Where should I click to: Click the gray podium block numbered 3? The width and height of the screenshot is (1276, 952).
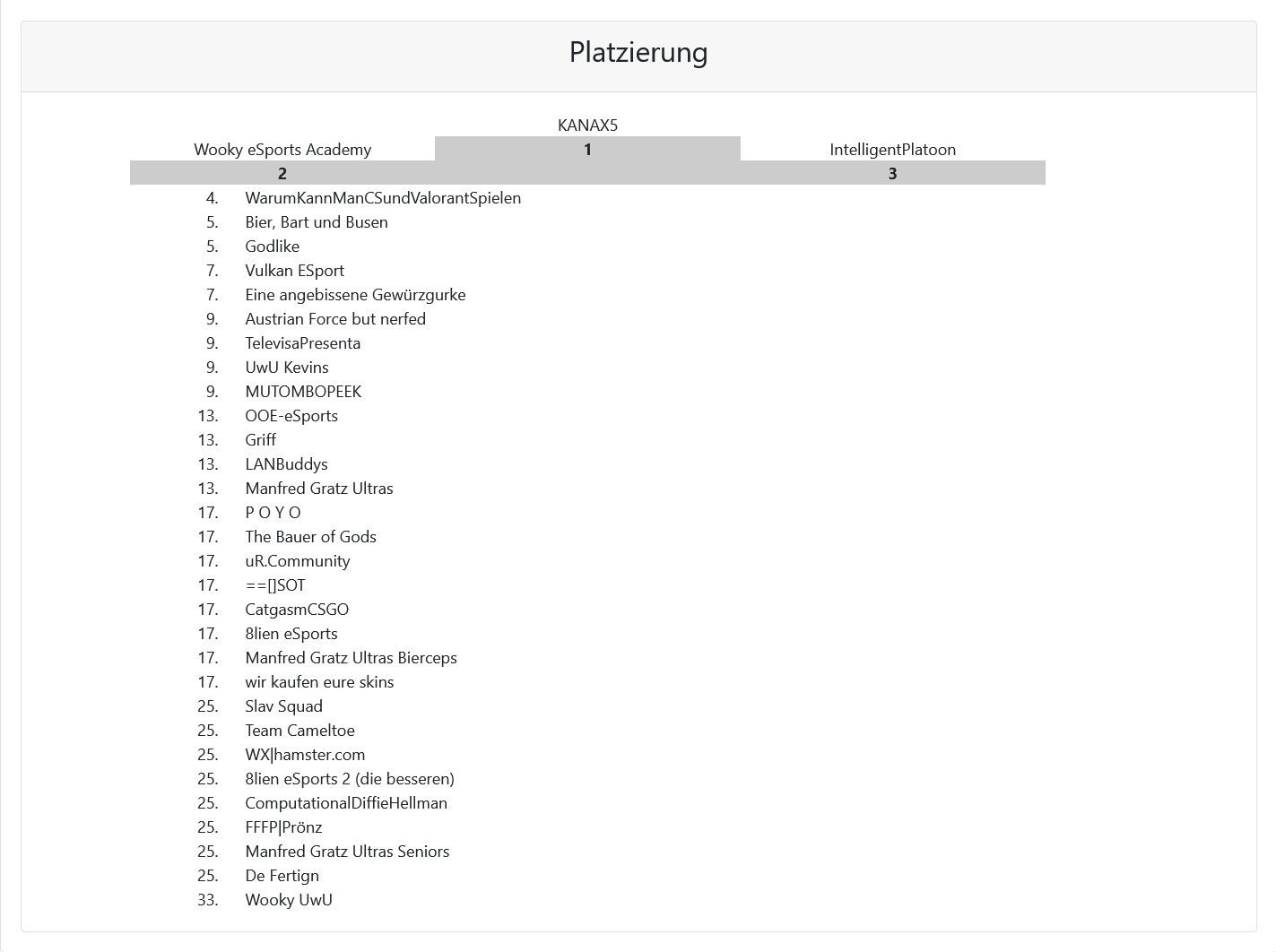pyautogui.click(x=892, y=174)
